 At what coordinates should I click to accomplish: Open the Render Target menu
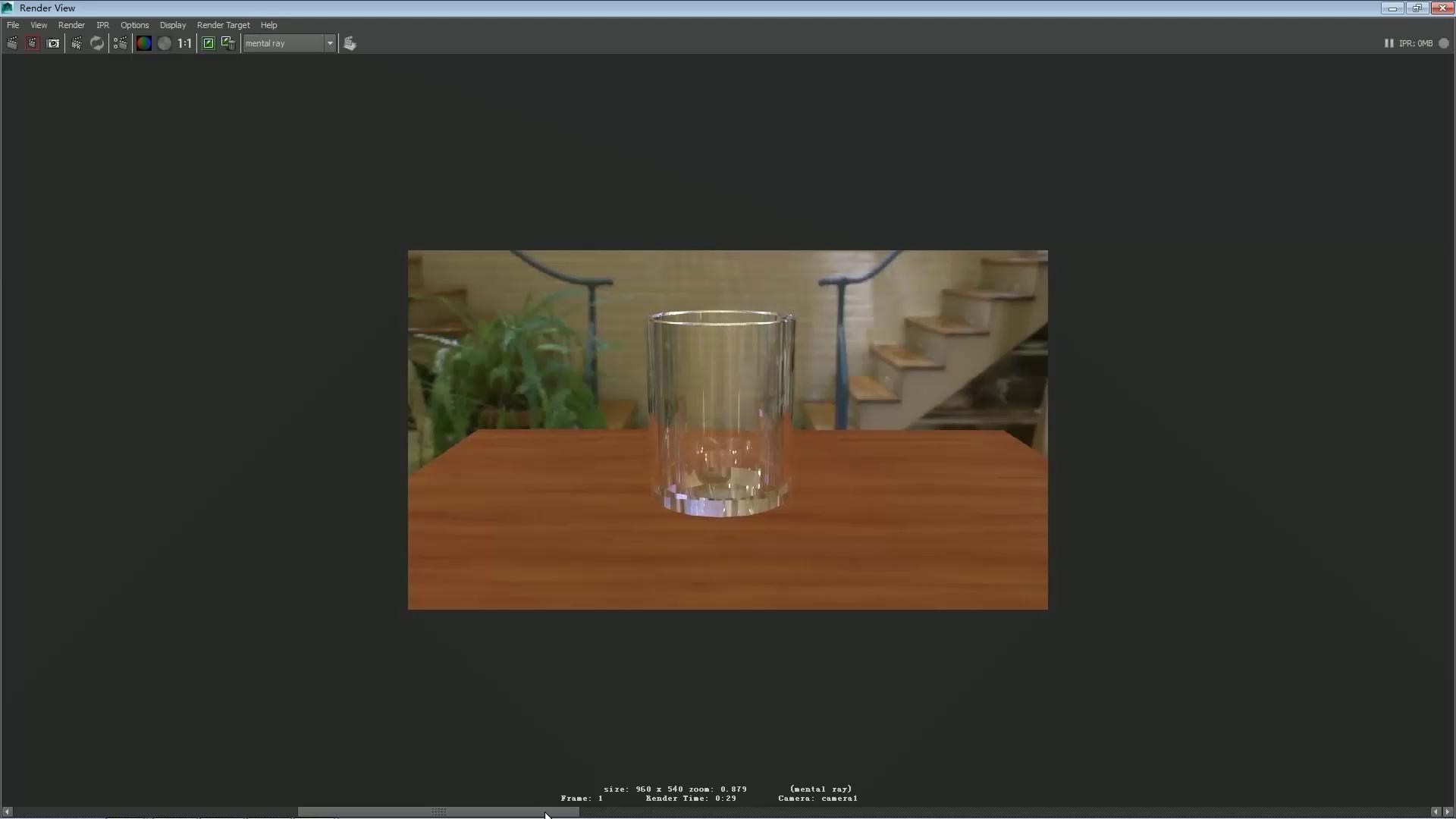(223, 25)
